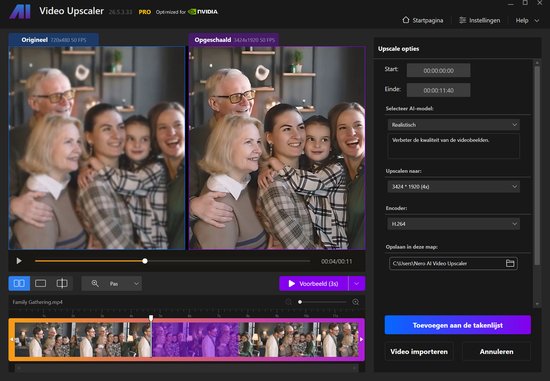This screenshot has height=381, width=550.
Task: Browse for output folder icon
Action: click(510, 263)
